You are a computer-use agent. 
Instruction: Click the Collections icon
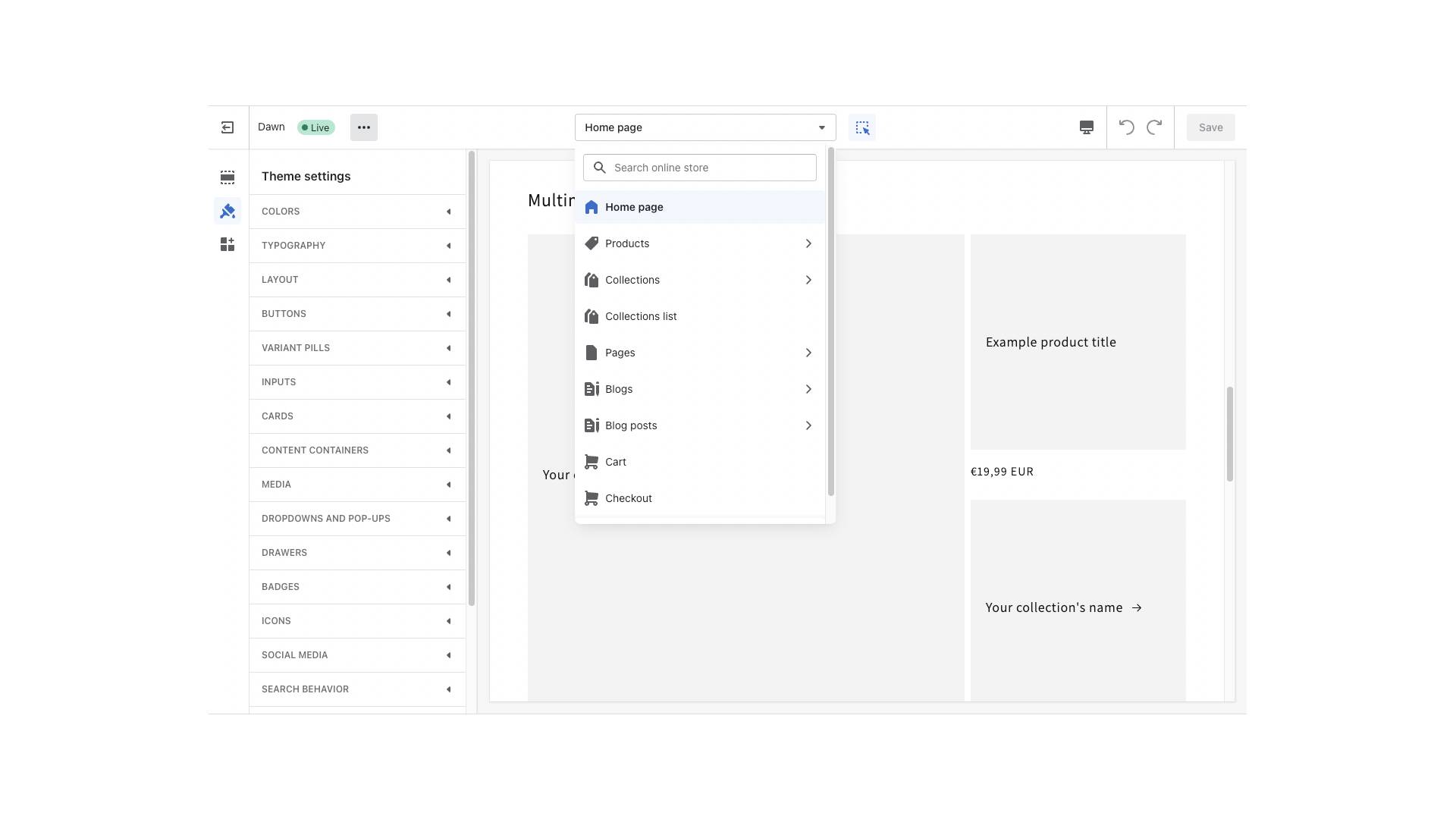coord(591,280)
